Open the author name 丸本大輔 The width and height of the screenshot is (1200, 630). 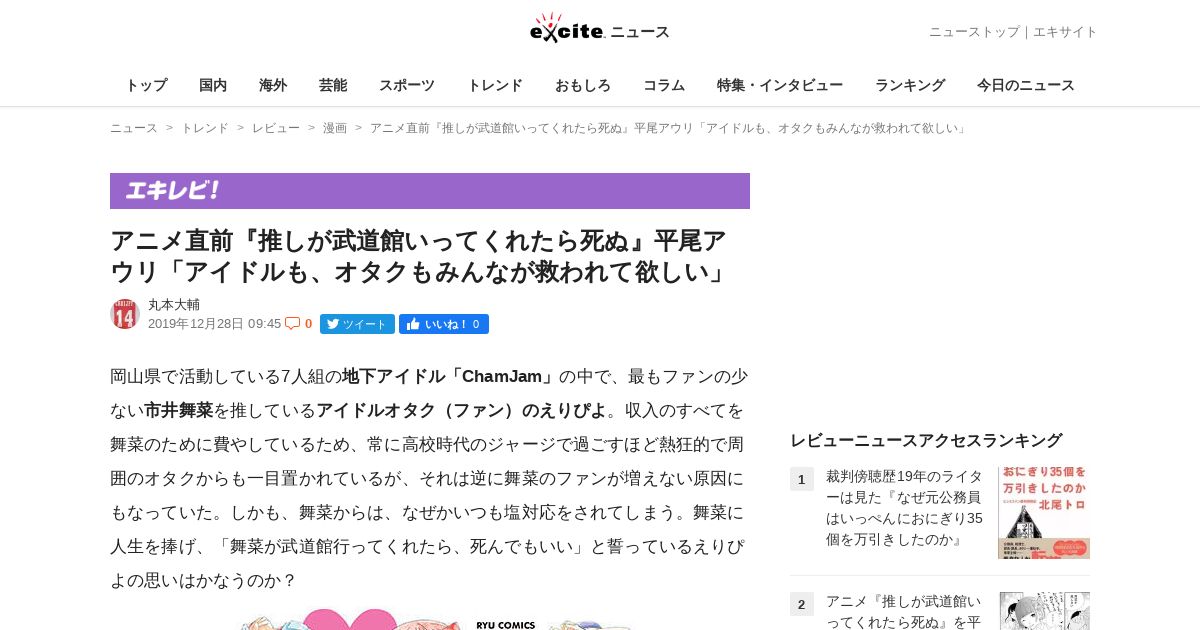pos(174,305)
